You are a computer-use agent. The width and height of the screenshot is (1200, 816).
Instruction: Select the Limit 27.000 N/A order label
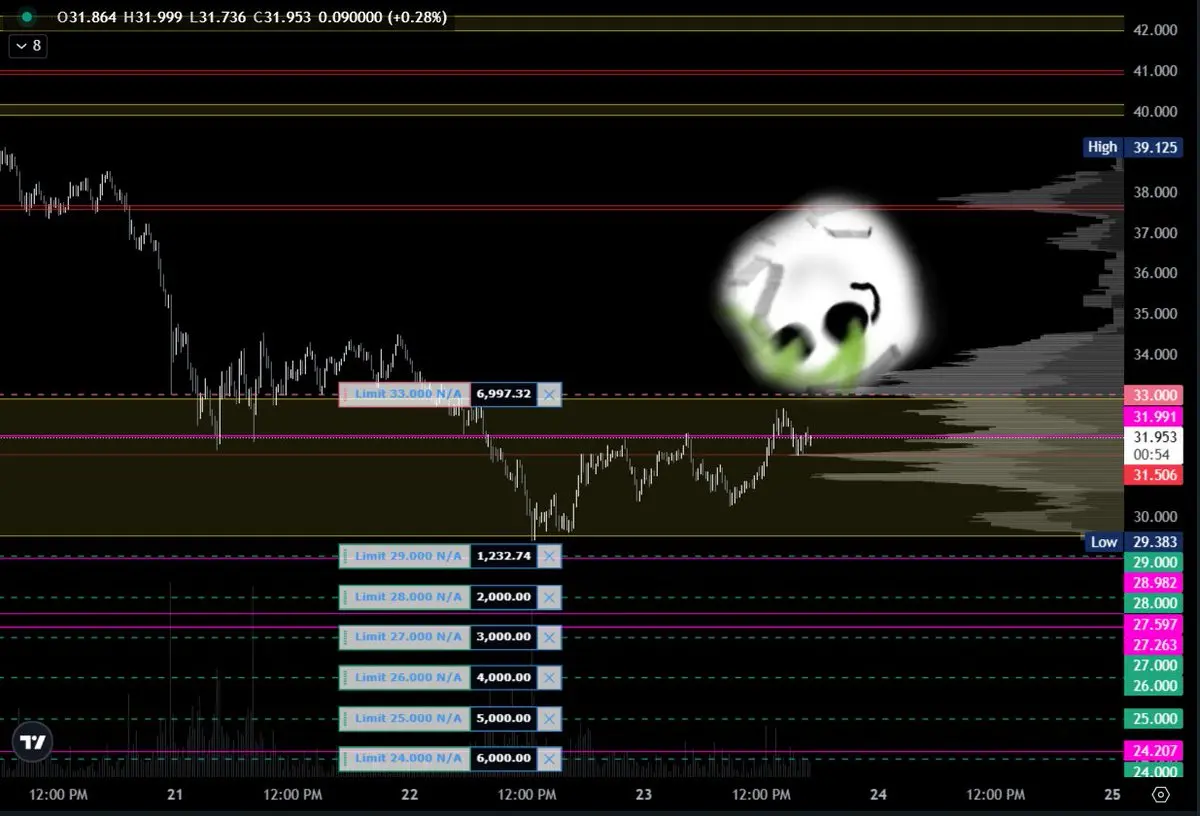405,637
